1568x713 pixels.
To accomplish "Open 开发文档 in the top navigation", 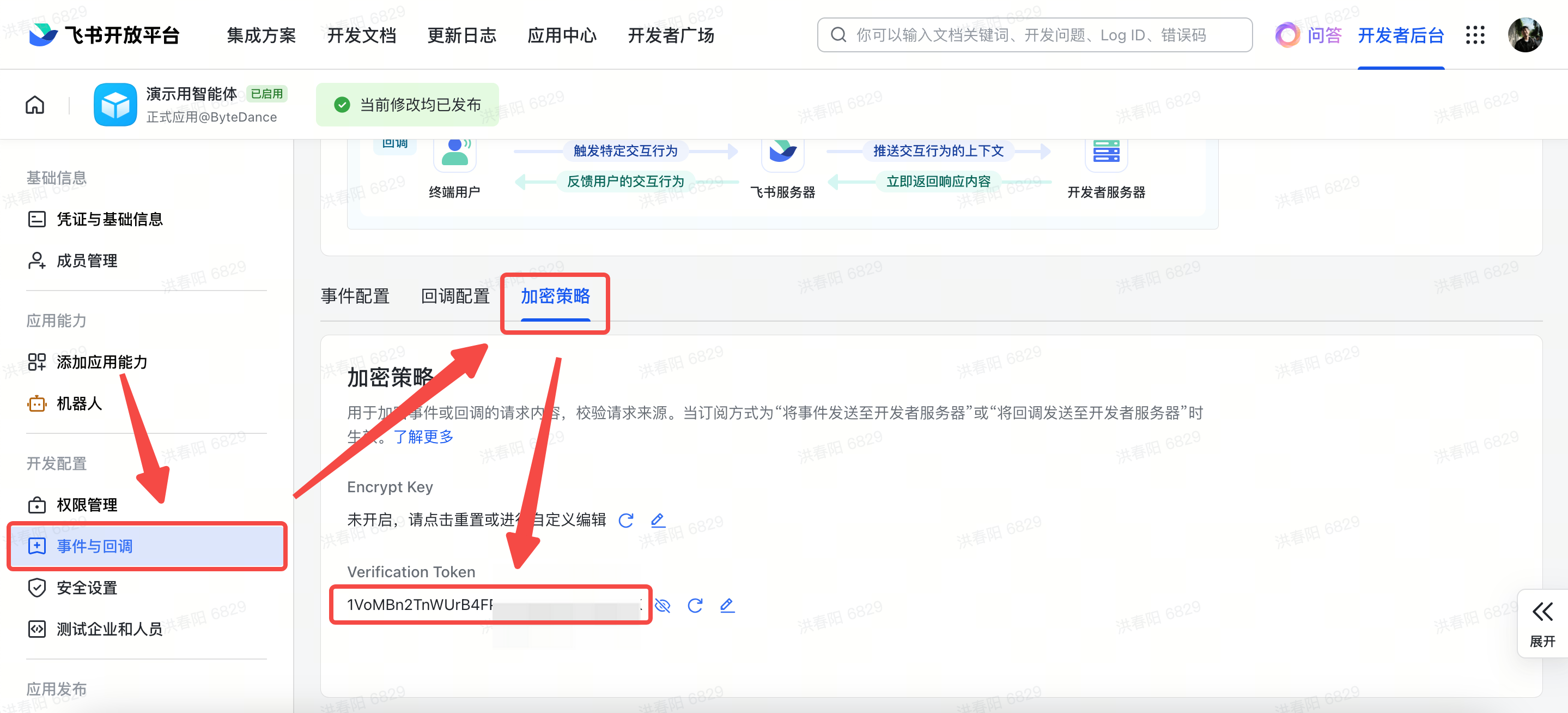I will pos(362,35).
